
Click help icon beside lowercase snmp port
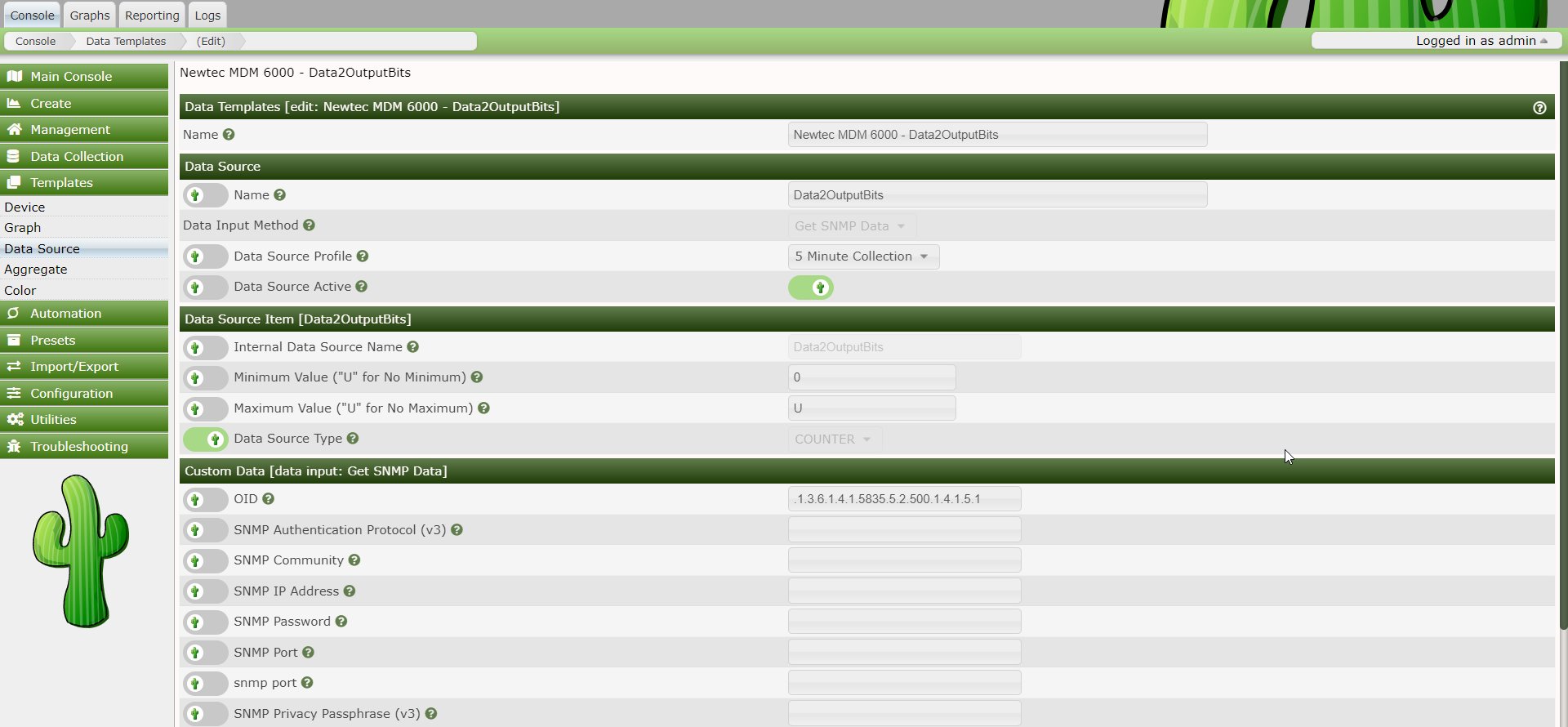coord(307,683)
